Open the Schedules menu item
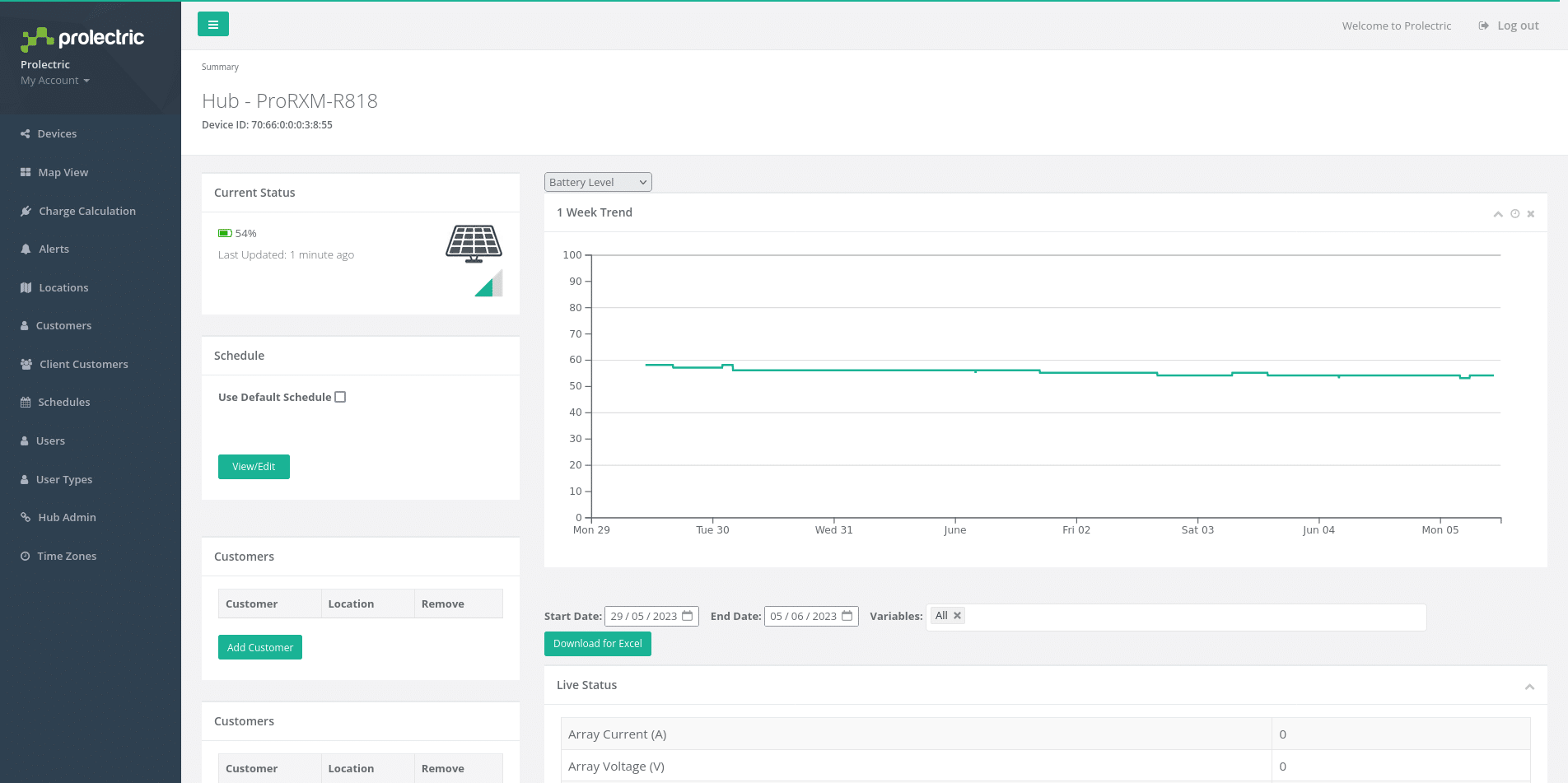Image resolution: width=1568 pixels, height=783 pixels. pos(64,402)
